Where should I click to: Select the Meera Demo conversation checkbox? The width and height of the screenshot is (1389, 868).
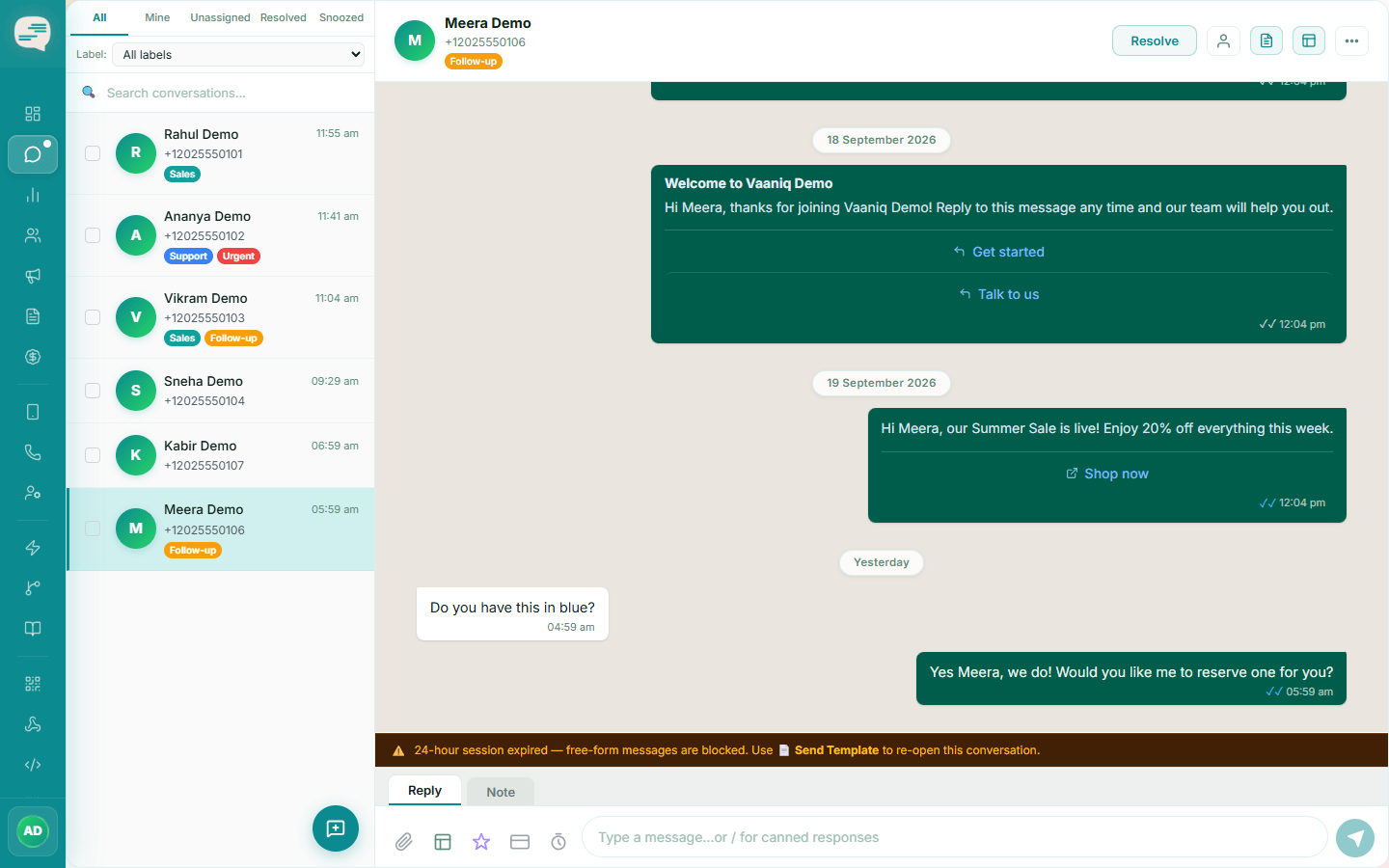(x=93, y=529)
